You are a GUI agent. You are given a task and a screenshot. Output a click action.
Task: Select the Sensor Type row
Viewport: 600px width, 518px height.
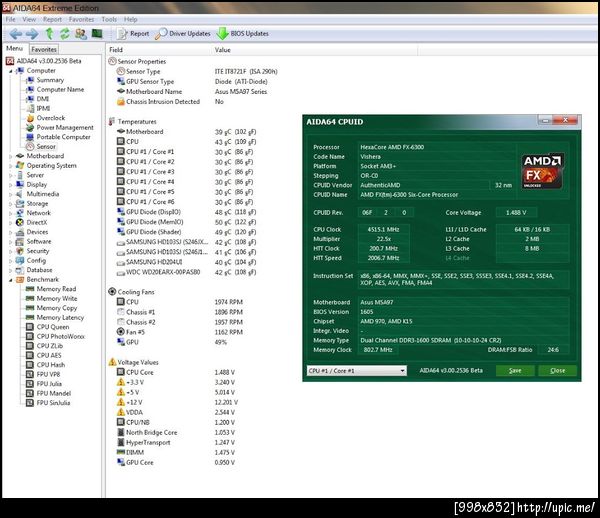pos(197,72)
